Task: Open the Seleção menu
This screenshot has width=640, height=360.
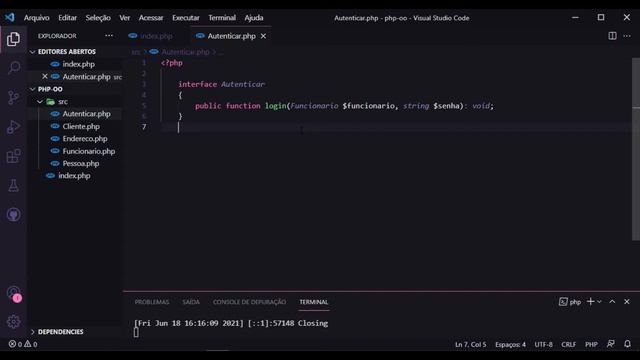Action: click(x=98, y=18)
